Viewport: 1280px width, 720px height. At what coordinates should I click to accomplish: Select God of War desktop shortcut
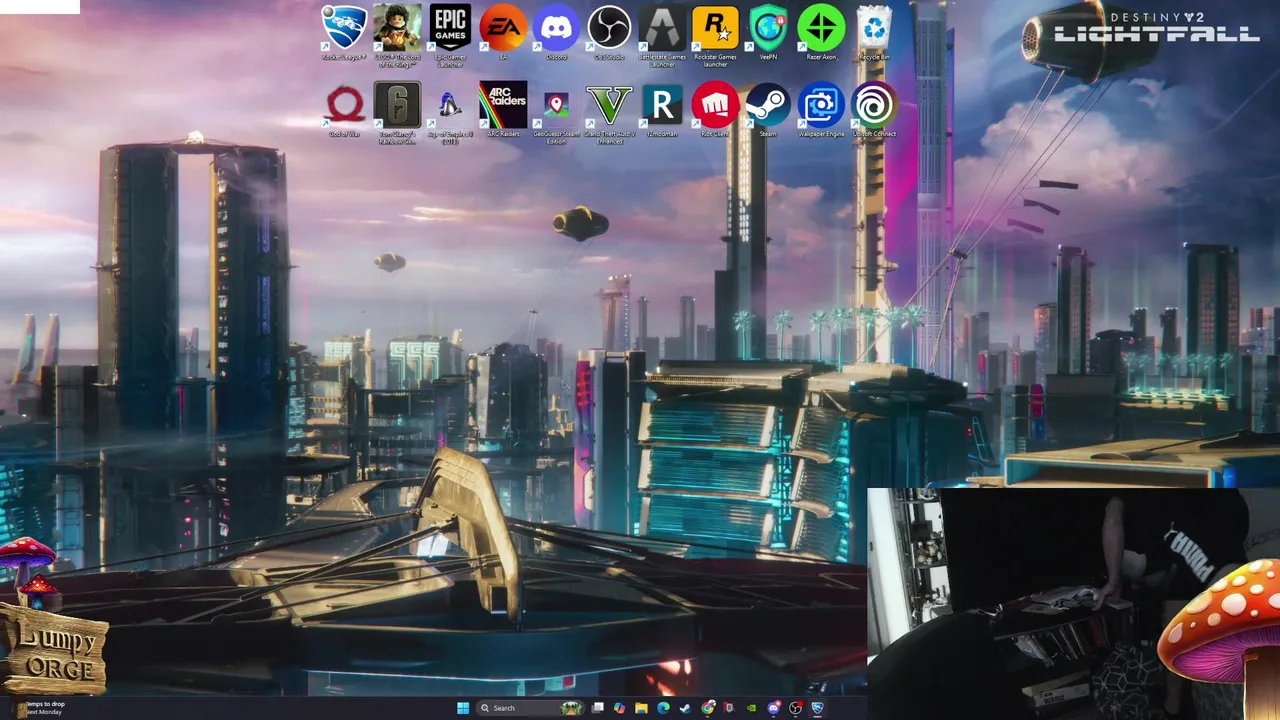(345, 110)
